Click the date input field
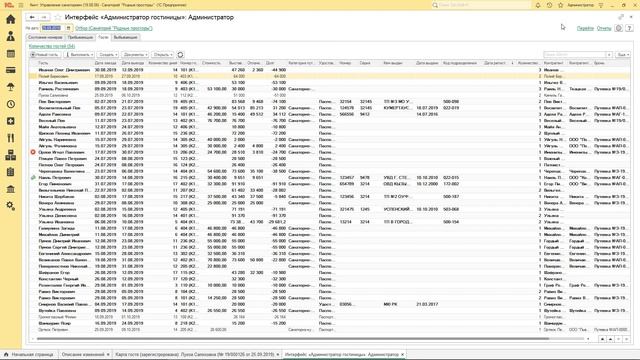Screen dimensions: 640x360 click(53, 28)
